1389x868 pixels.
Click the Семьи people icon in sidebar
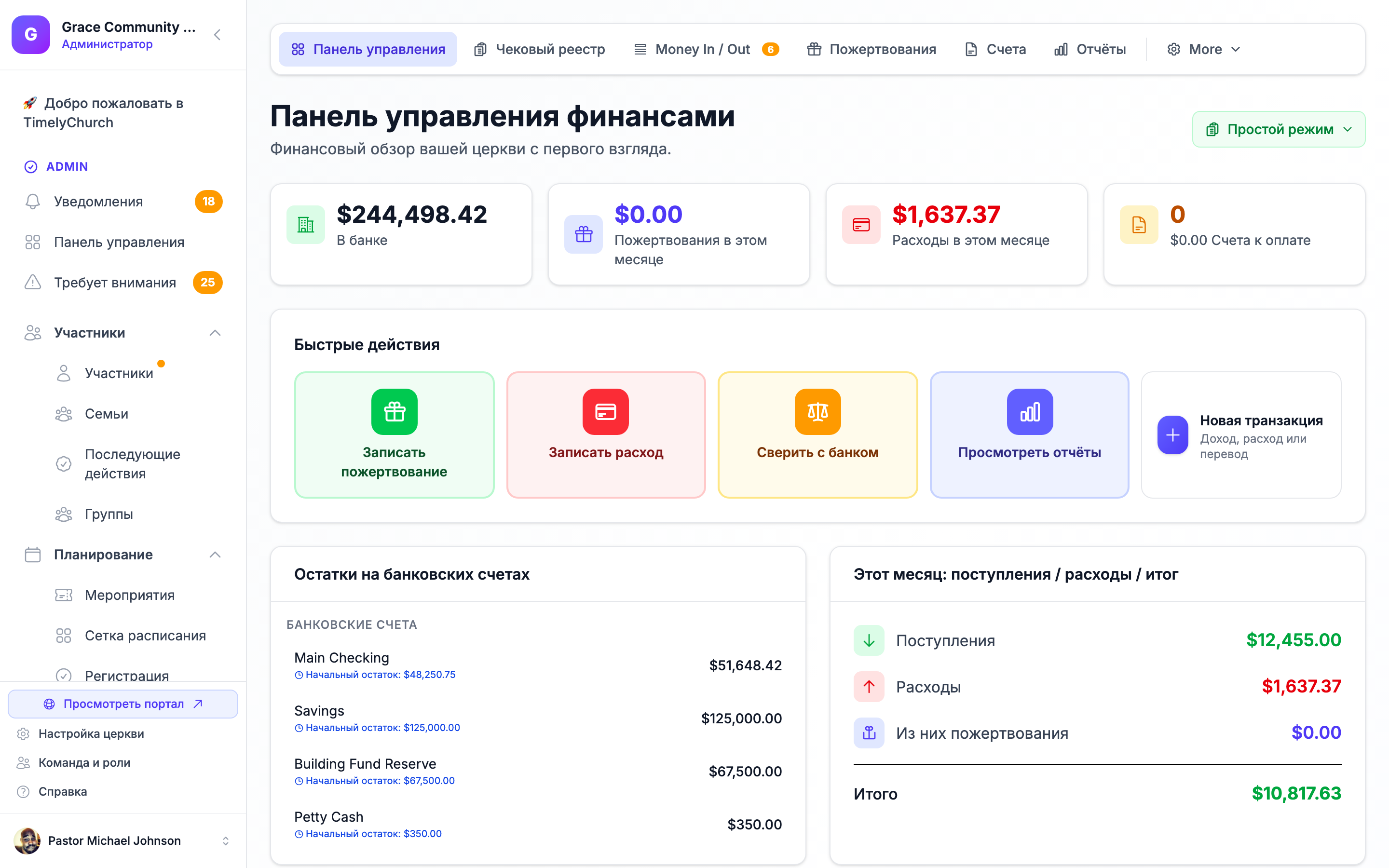(64, 413)
